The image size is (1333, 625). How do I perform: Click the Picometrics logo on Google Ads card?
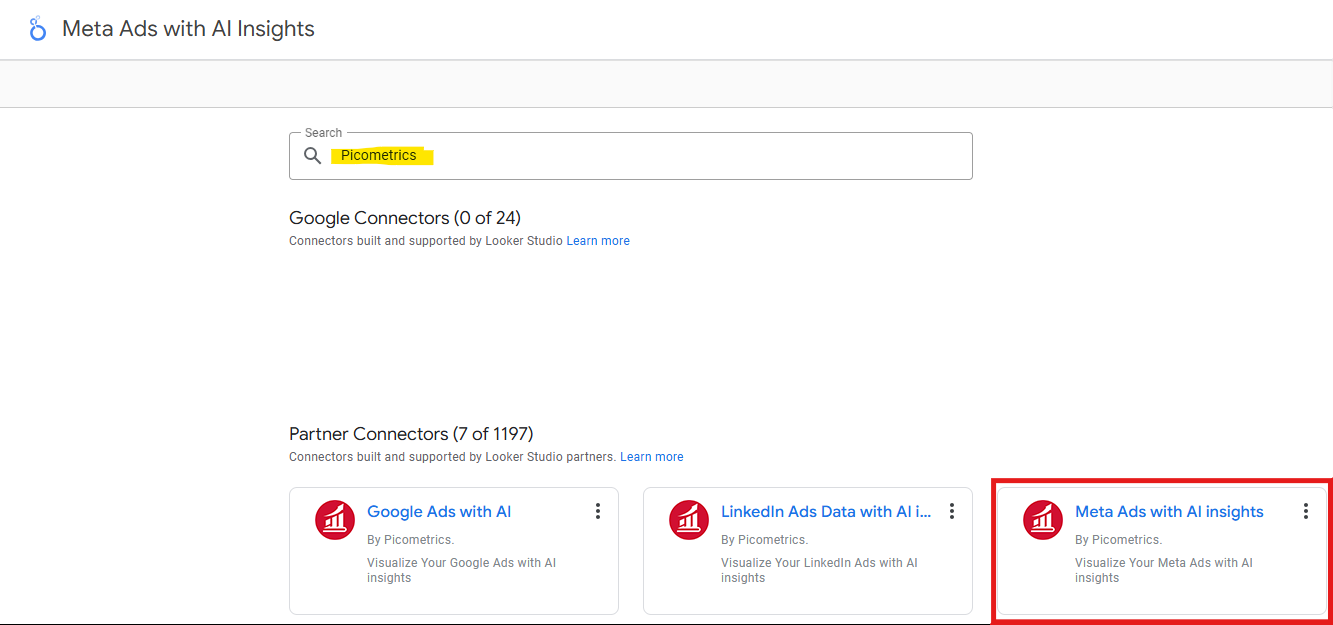click(335, 520)
